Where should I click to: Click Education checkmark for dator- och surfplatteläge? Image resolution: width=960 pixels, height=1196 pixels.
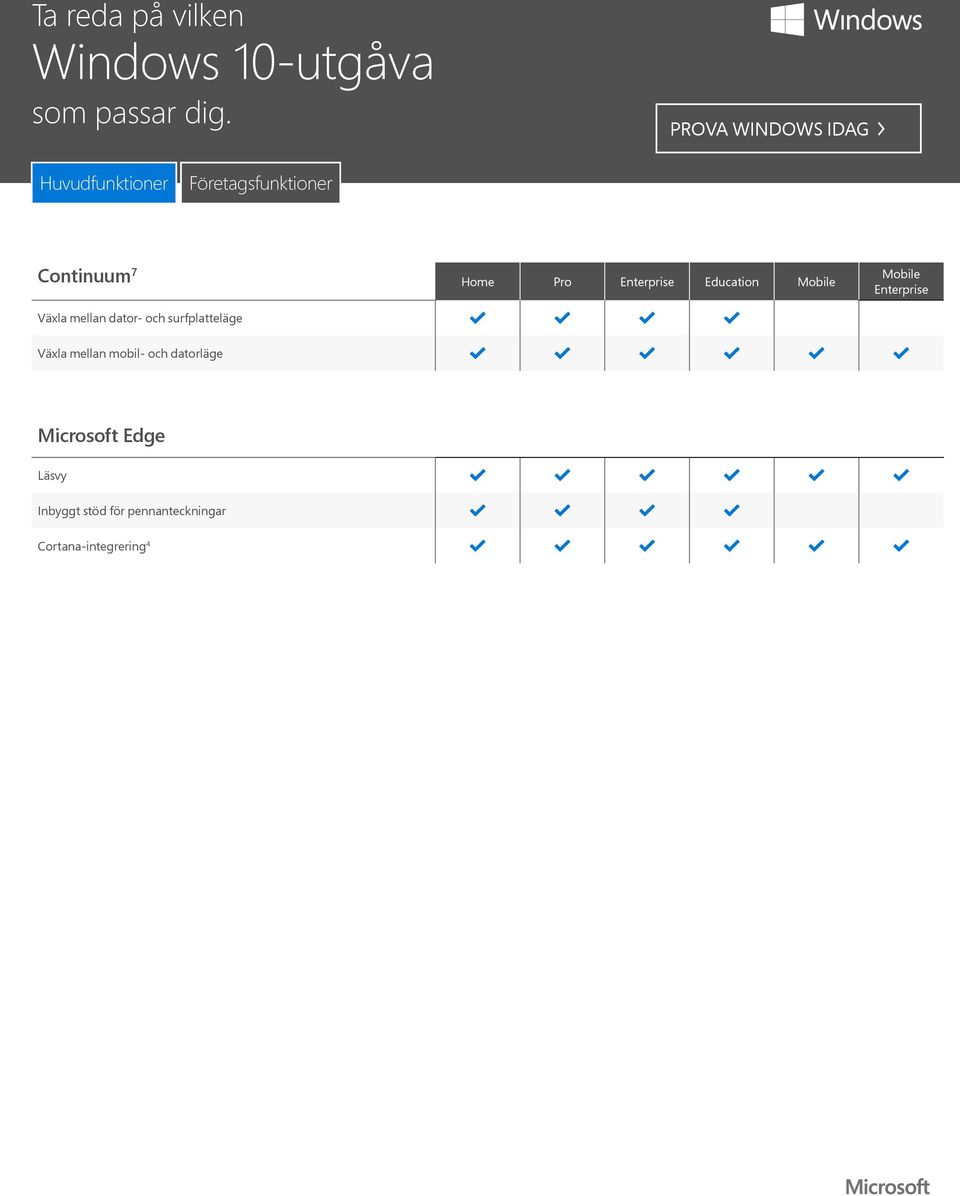point(731,317)
